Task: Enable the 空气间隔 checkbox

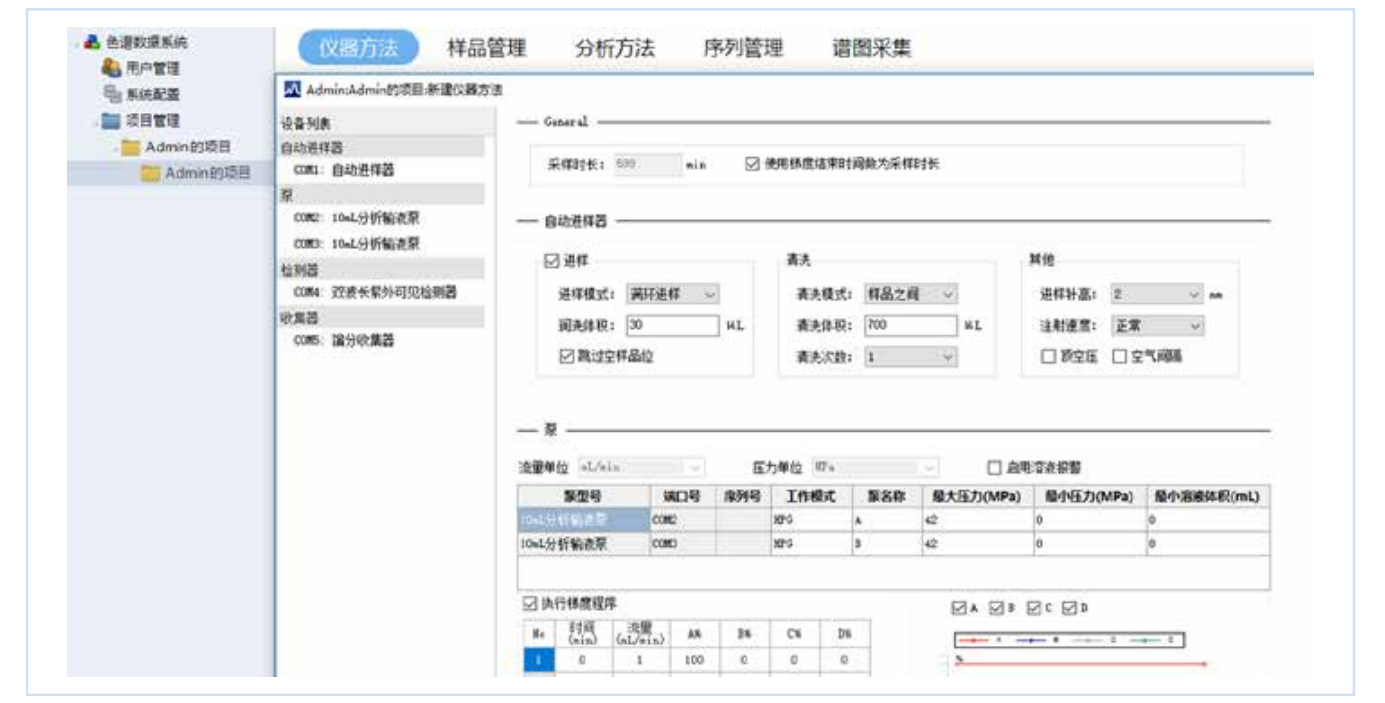Action: [1121, 356]
